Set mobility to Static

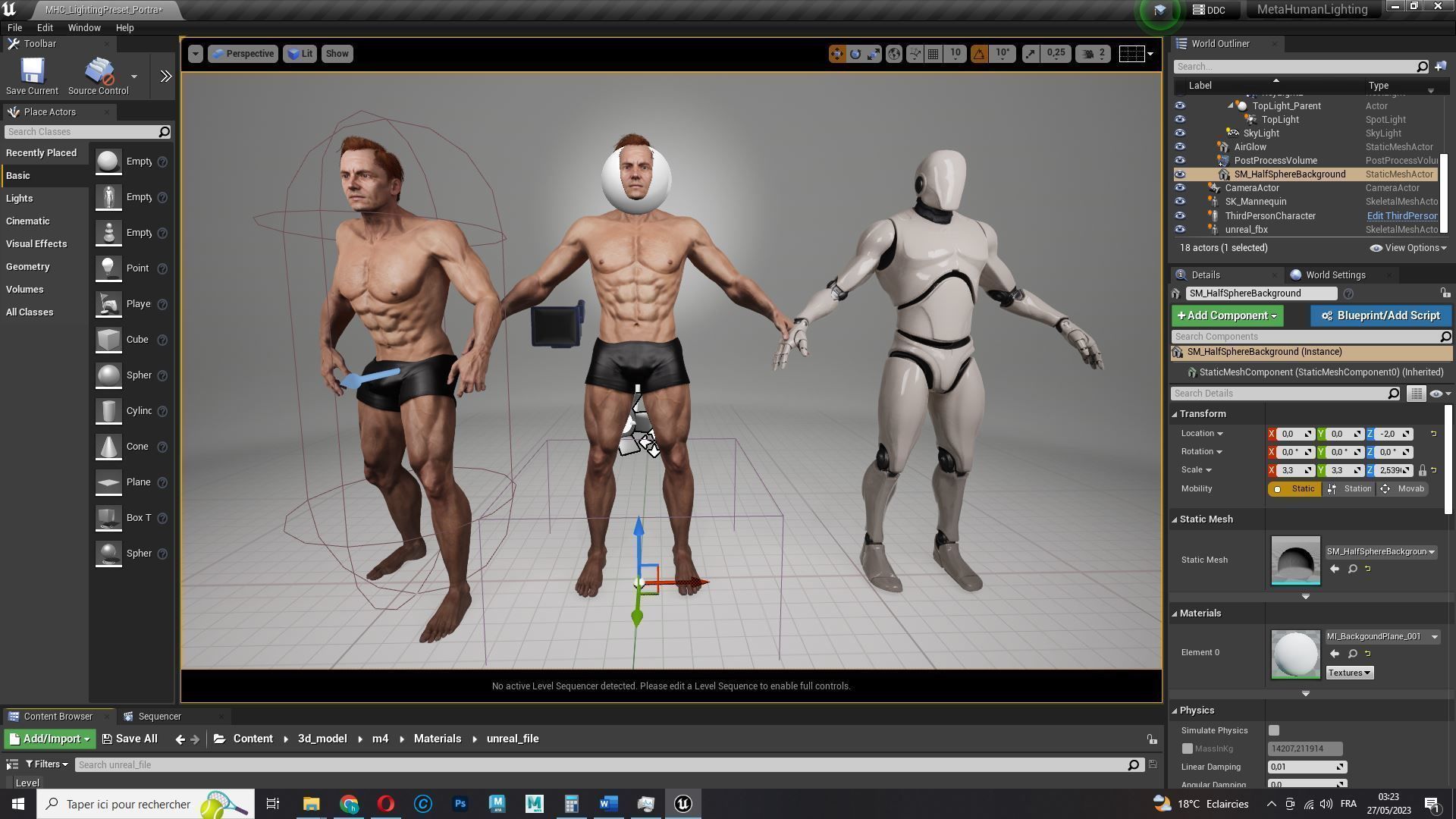[1294, 489]
